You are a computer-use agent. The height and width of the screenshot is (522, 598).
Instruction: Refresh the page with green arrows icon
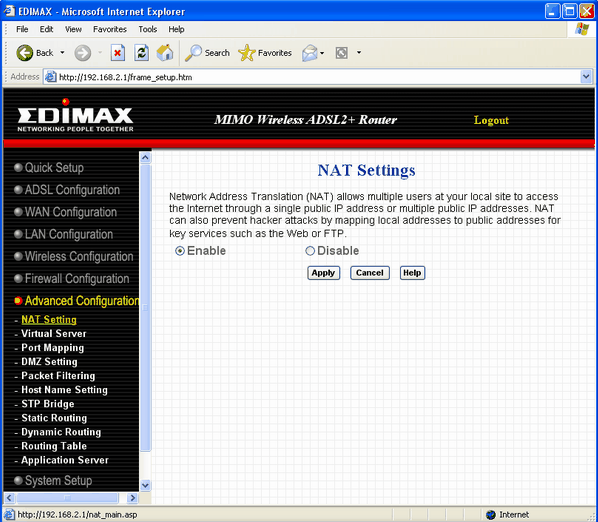tap(141, 53)
